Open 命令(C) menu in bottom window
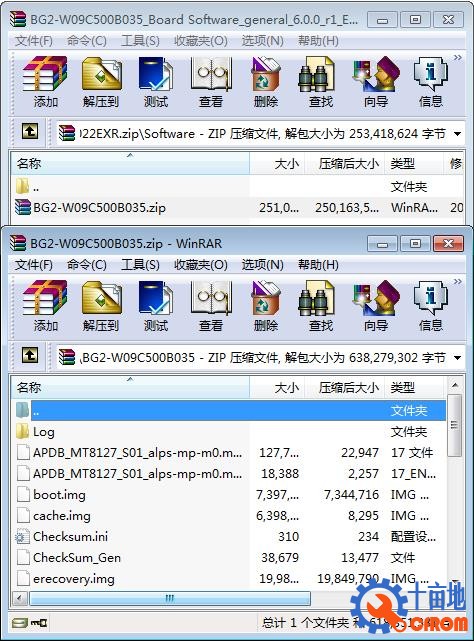474x641 pixels. (87, 265)
